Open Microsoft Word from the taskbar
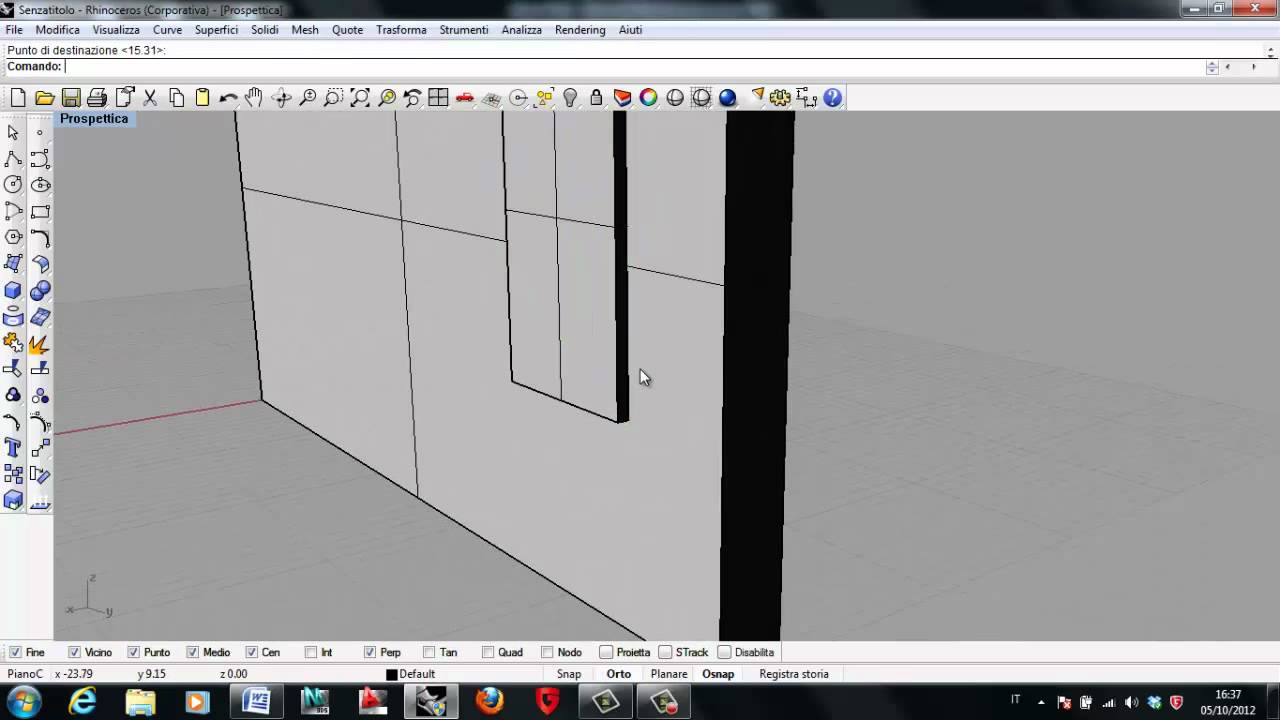Screen dimensions: 1280x720 [256, 702]
